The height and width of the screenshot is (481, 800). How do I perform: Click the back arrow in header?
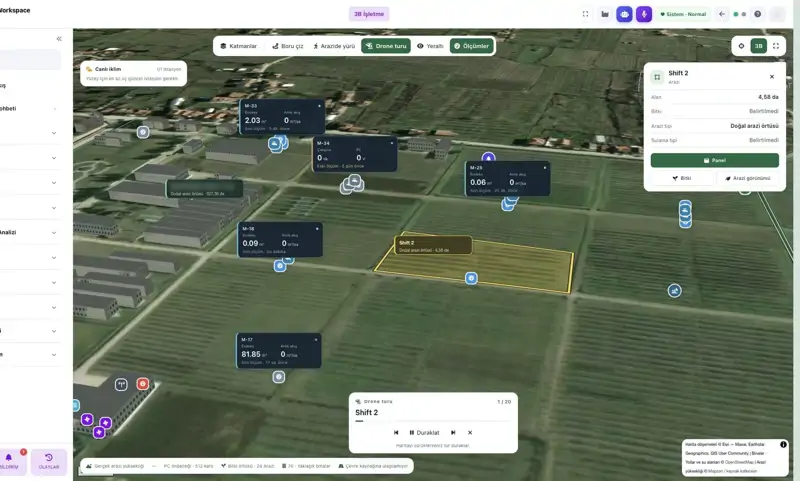[x=721, y=14]
